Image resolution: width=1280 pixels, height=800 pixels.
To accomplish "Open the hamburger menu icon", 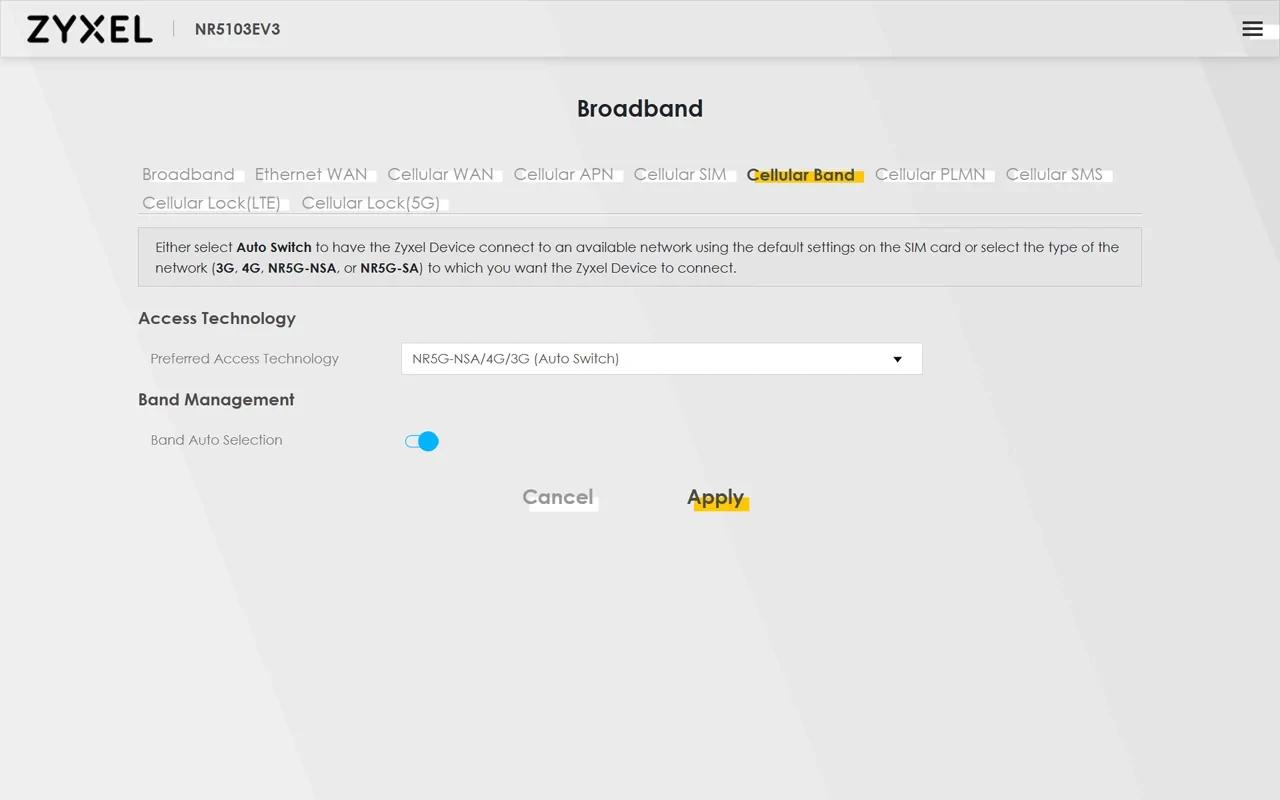I will (1252, 29).
